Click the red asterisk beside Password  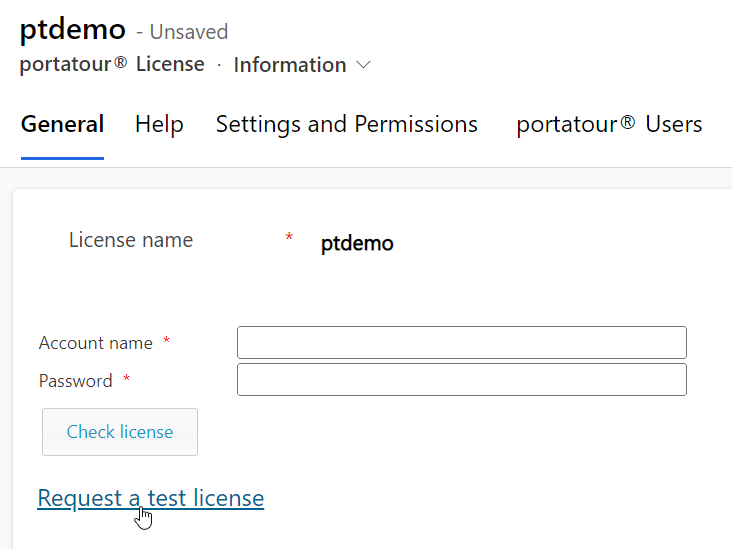click(126, 379)
